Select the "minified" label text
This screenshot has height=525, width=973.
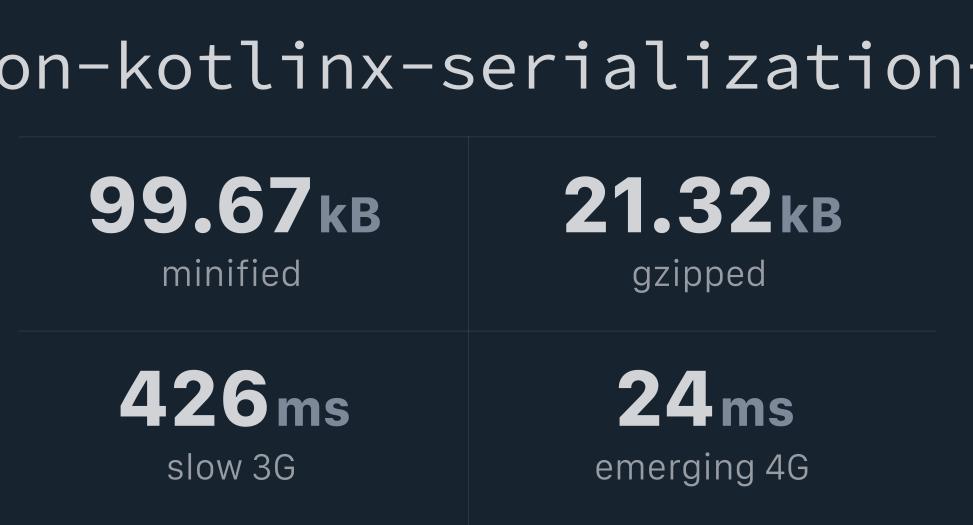[231, 274]
